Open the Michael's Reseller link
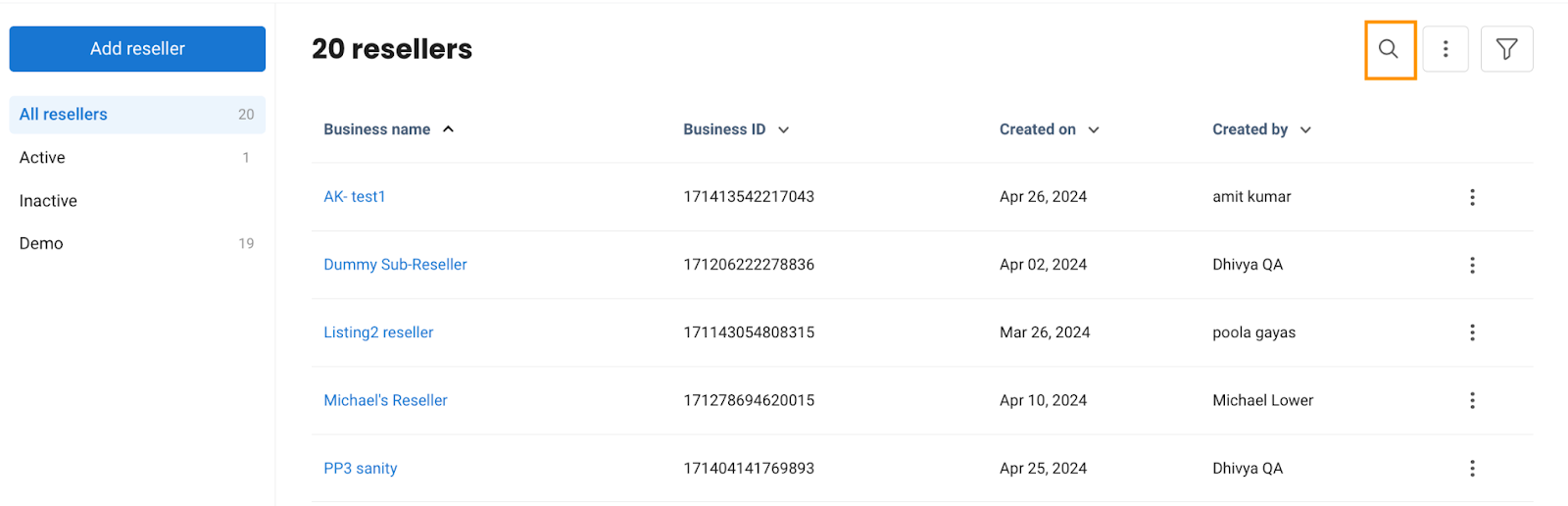 click(385, 400)
